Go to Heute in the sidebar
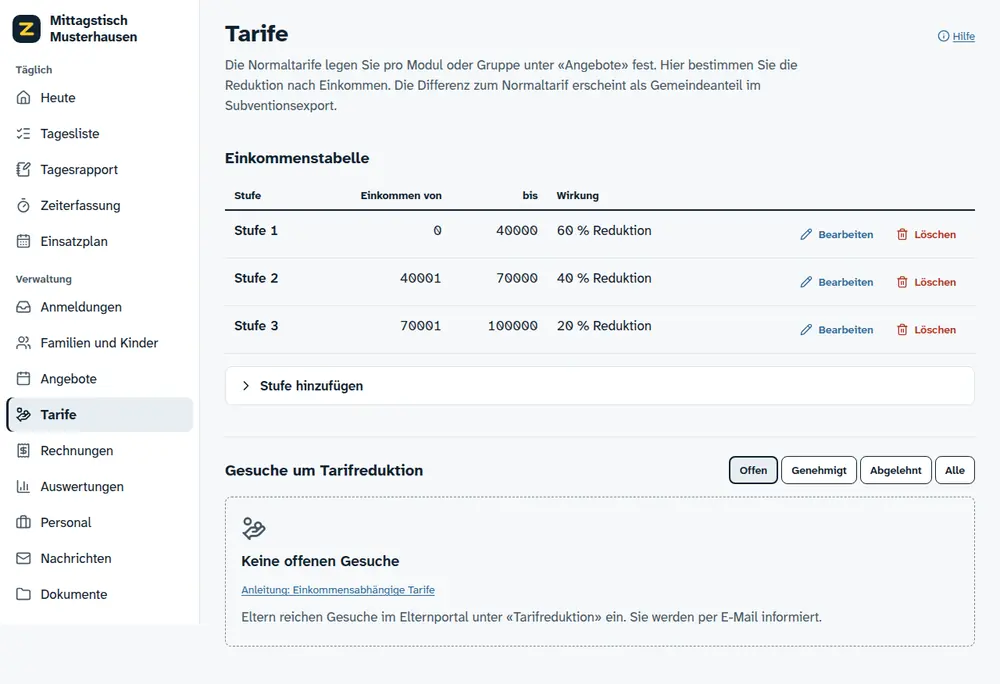This screenshot has width=1000, height=684. point(99,98)
